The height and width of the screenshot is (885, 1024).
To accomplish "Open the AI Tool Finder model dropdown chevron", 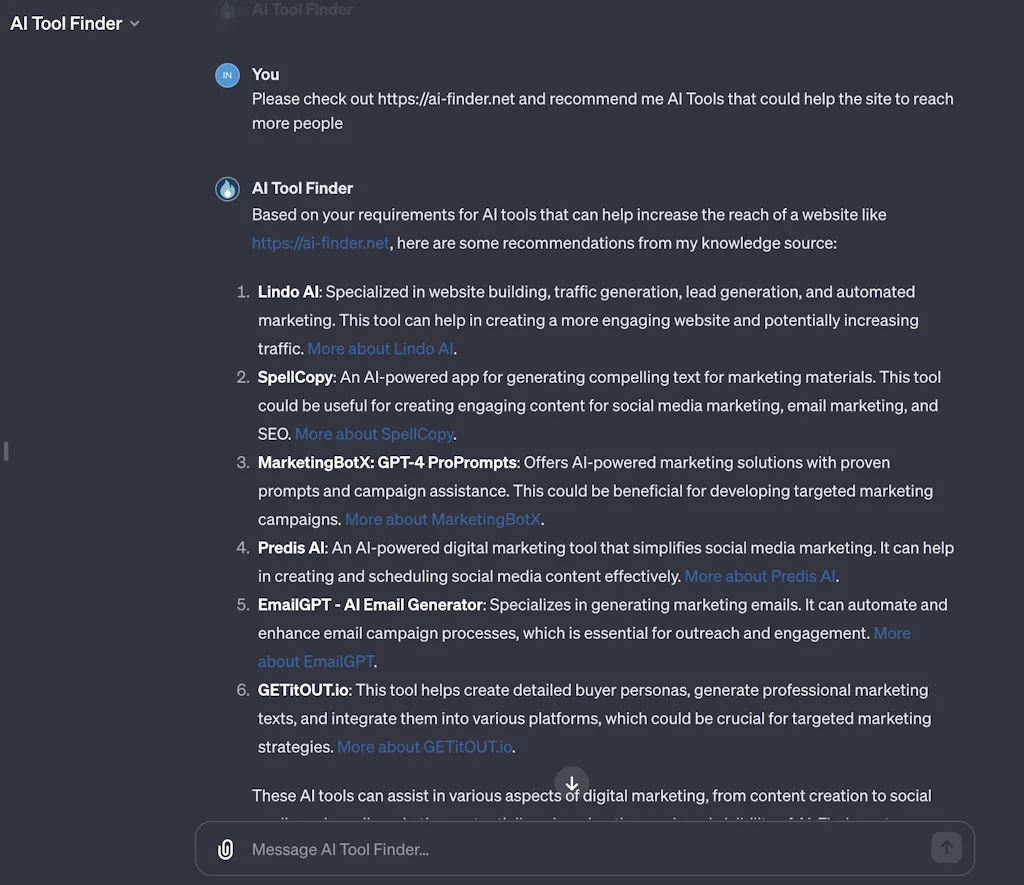I will pyautogui.click(x=134, y=23).
